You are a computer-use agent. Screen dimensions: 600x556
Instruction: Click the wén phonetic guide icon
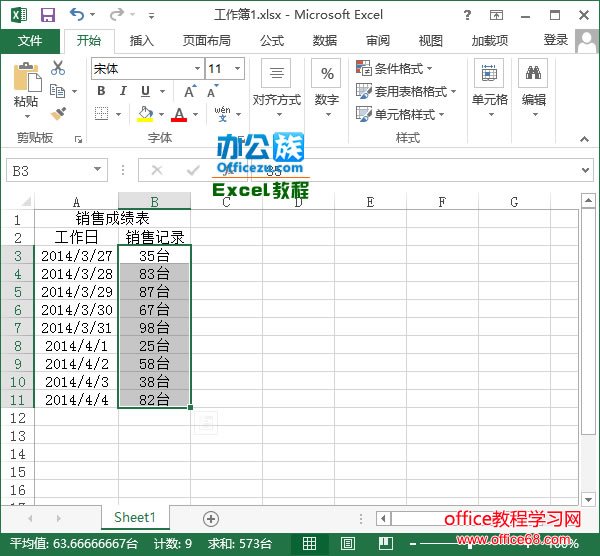(222, 114)
